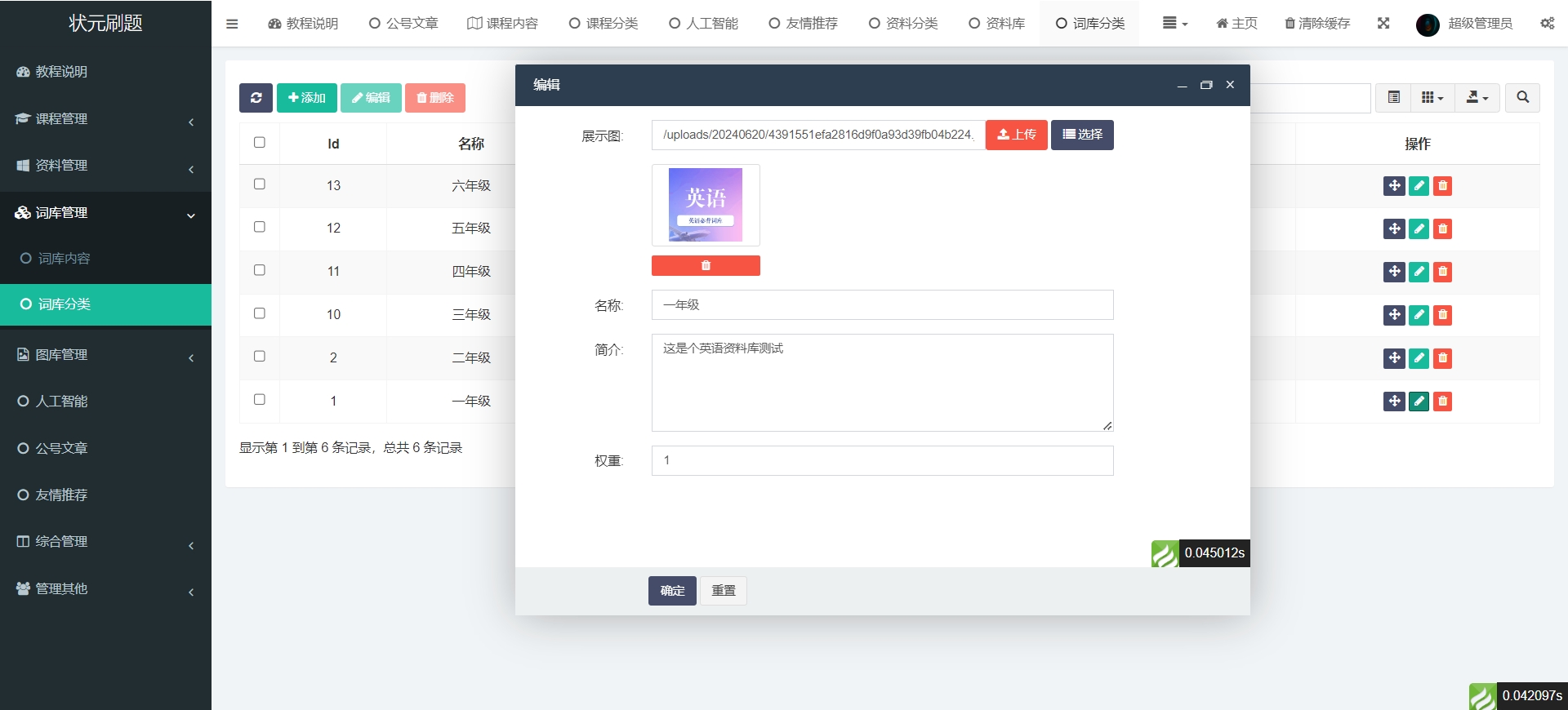1568x710 pixels.
Task: Click 选择 button beside upload
Action: pos(1082,135)
